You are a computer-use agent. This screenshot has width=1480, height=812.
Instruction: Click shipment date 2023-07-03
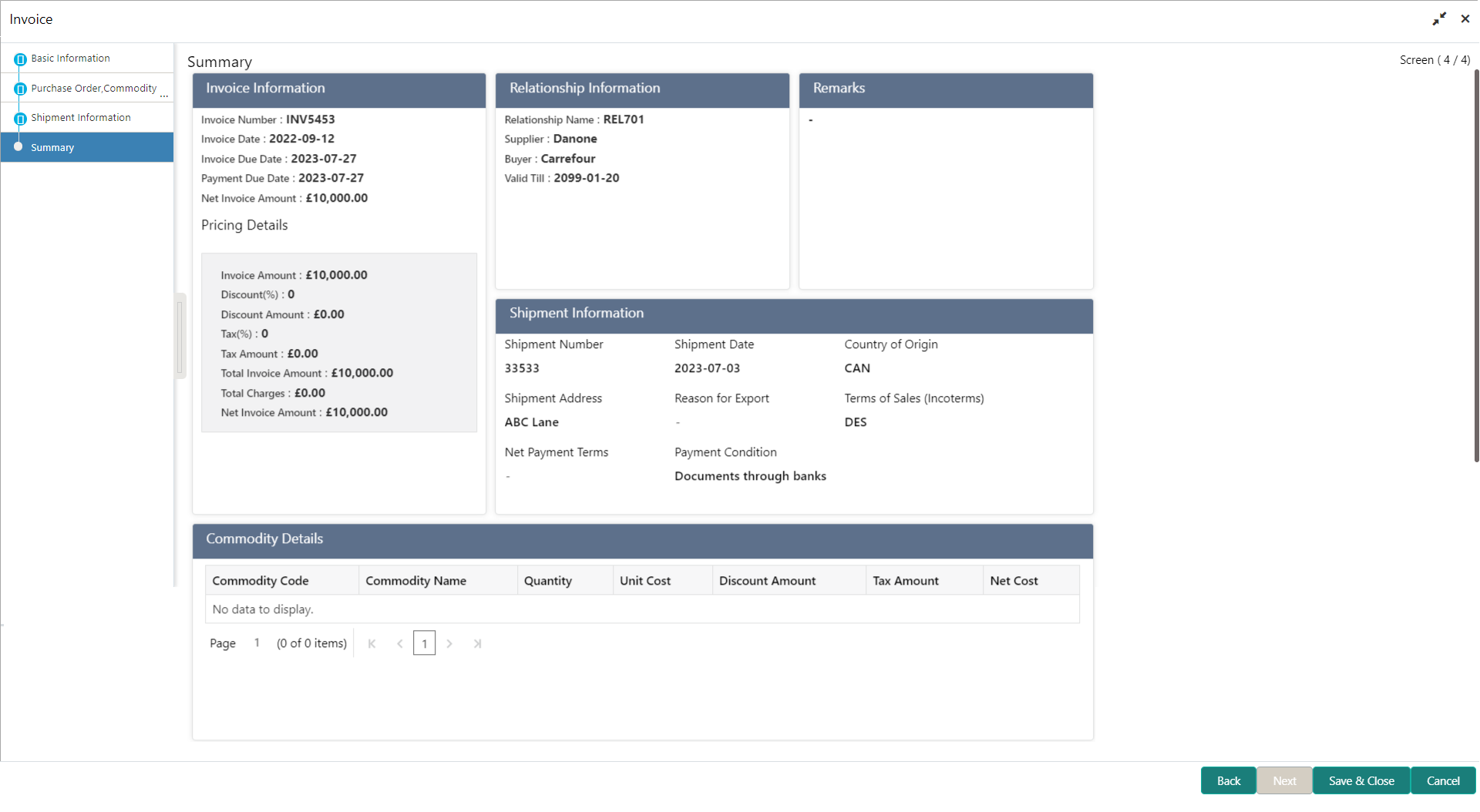click(x=707, y=368)
